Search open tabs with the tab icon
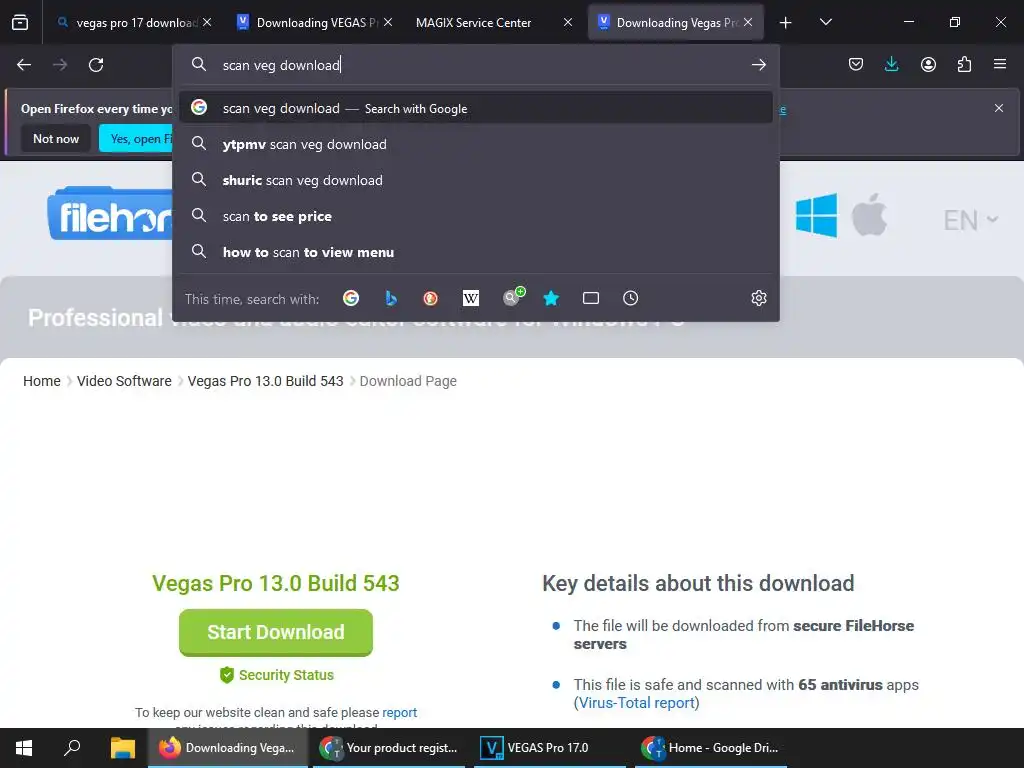The height and width of the screenshot is (768, 1024). coord(590,298)
